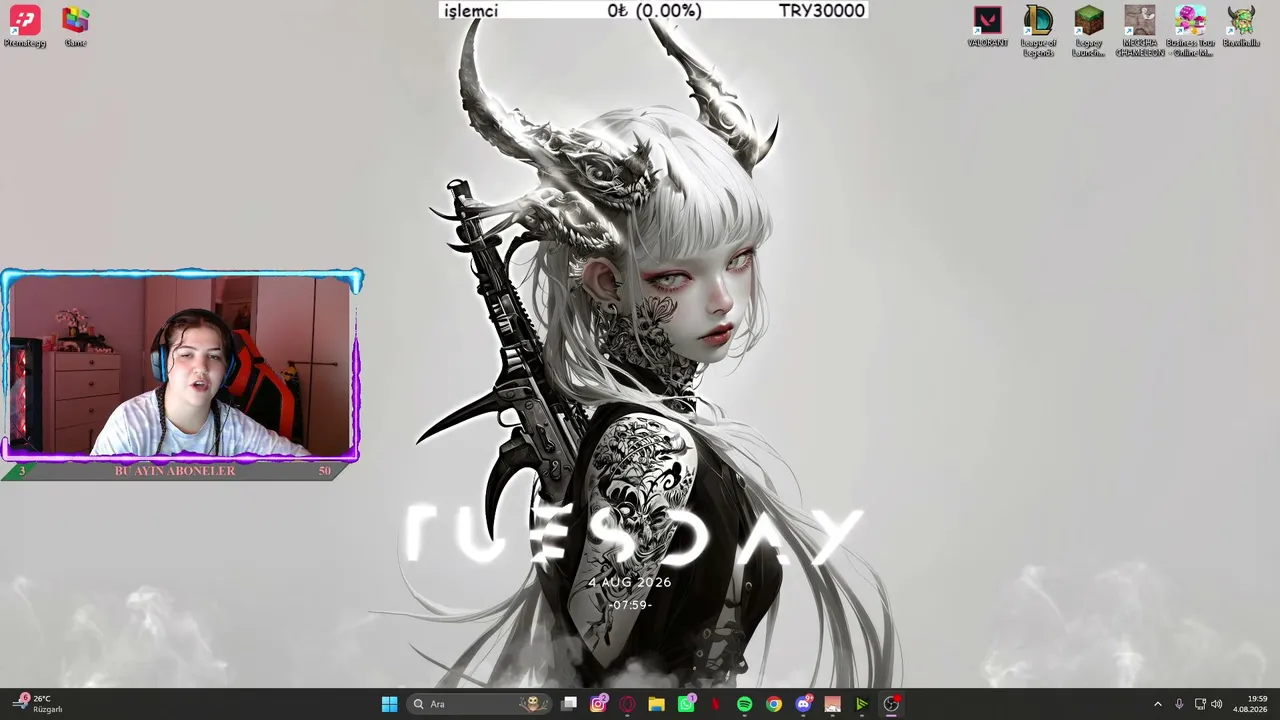Click the volume speaker tray icon
Viewport: 1280px width, 720px height.
tap(1217, 704)
